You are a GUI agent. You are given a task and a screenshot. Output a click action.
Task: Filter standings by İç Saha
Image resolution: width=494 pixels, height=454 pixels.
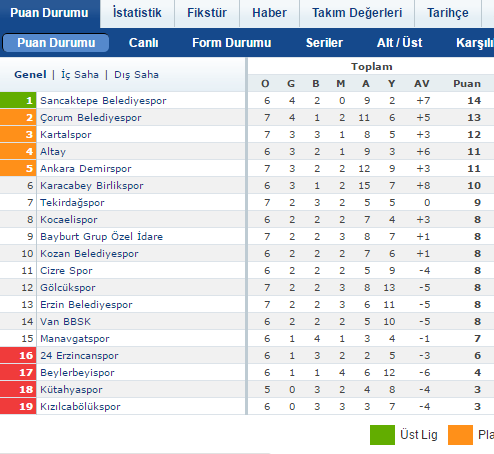click(x=80, y=75)
